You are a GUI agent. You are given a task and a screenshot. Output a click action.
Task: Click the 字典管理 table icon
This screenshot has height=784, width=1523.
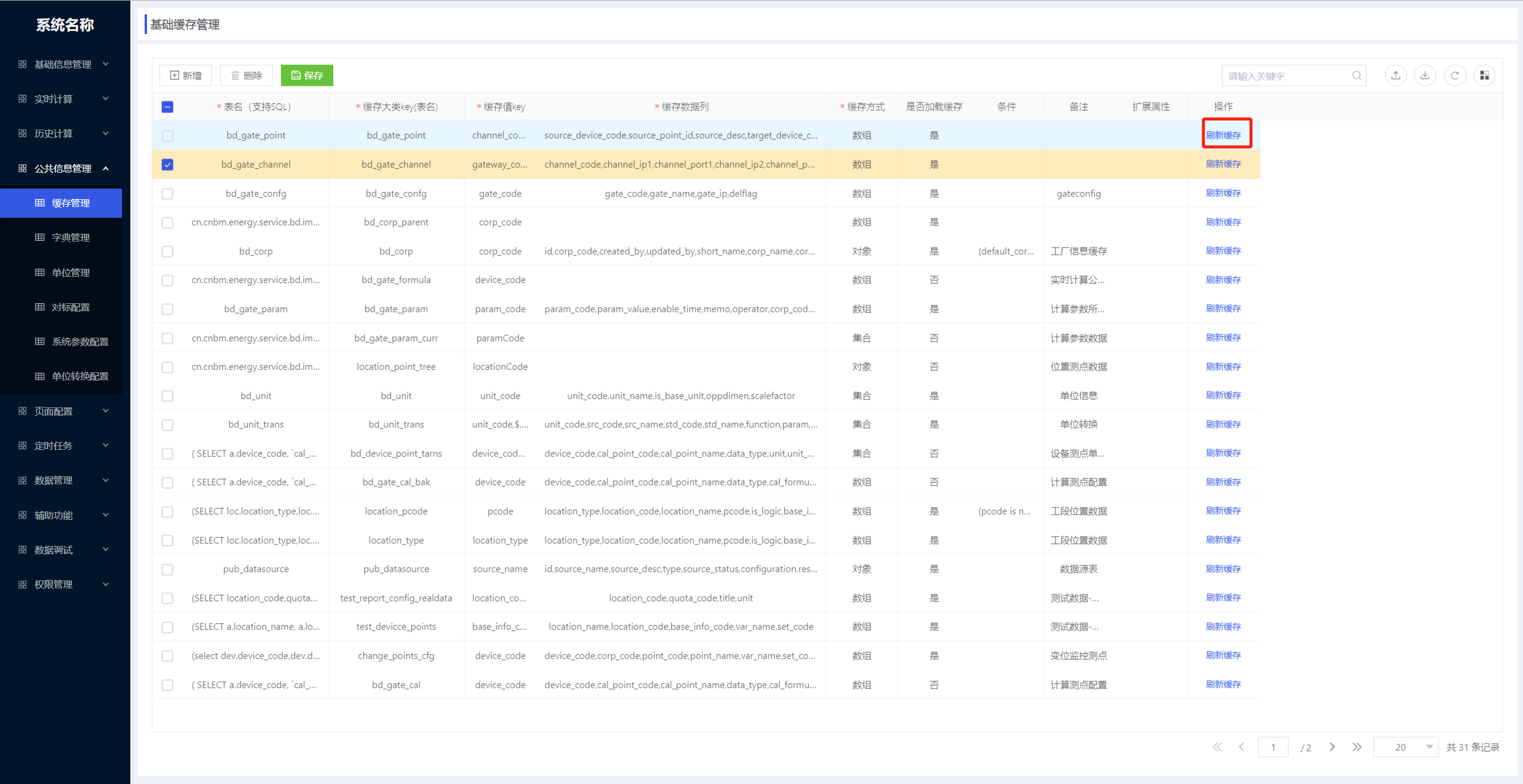(40, 237)
